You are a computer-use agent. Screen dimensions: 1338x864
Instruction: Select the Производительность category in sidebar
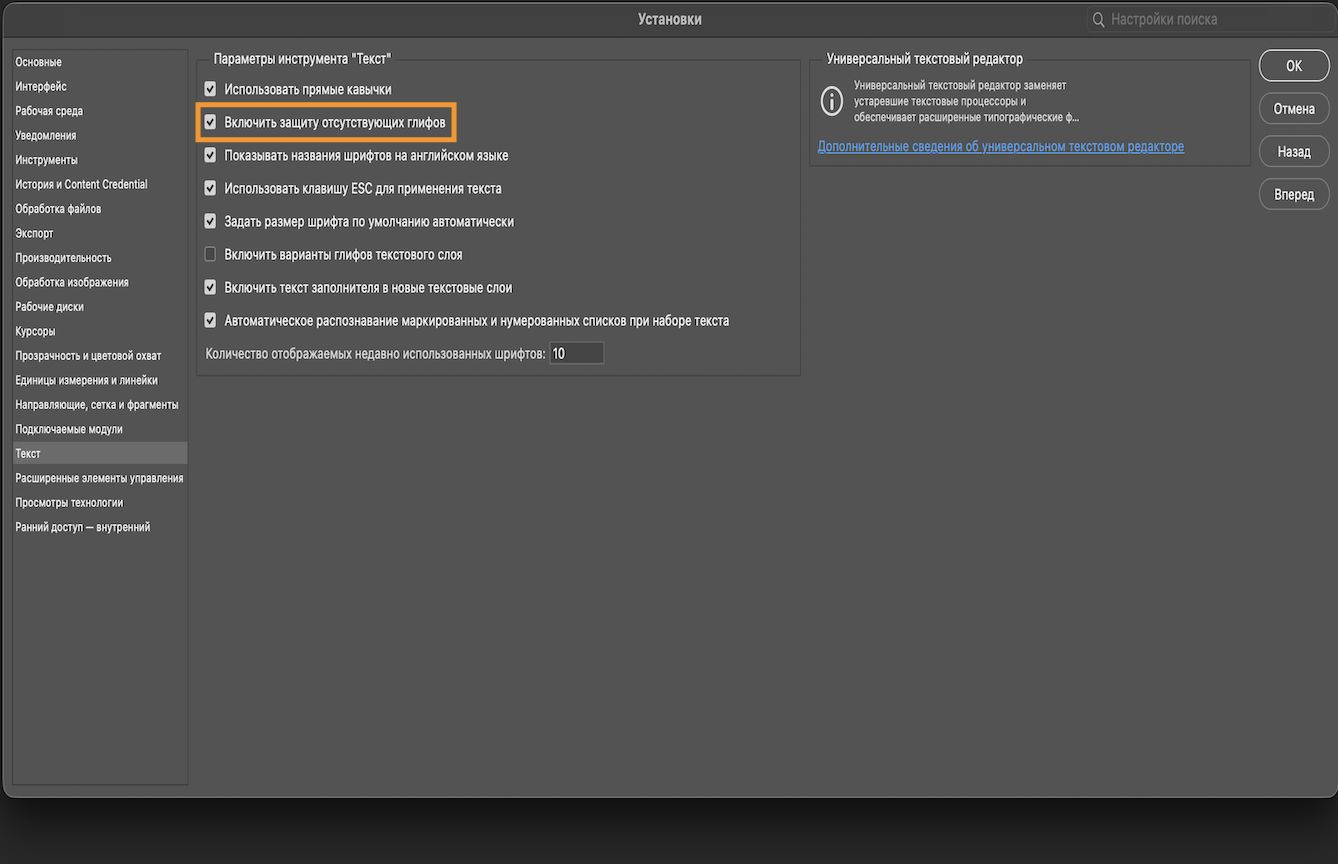pos(63,258)
